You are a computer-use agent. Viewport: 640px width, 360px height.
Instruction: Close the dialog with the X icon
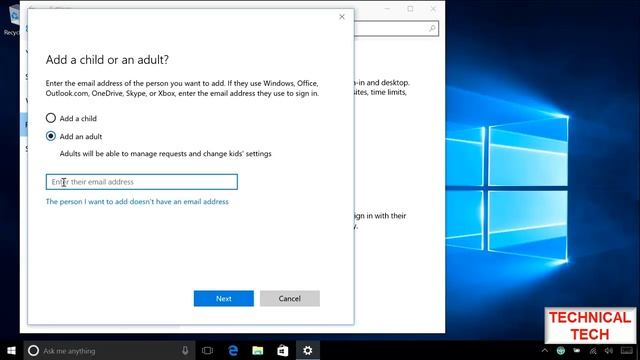[342, 17]
